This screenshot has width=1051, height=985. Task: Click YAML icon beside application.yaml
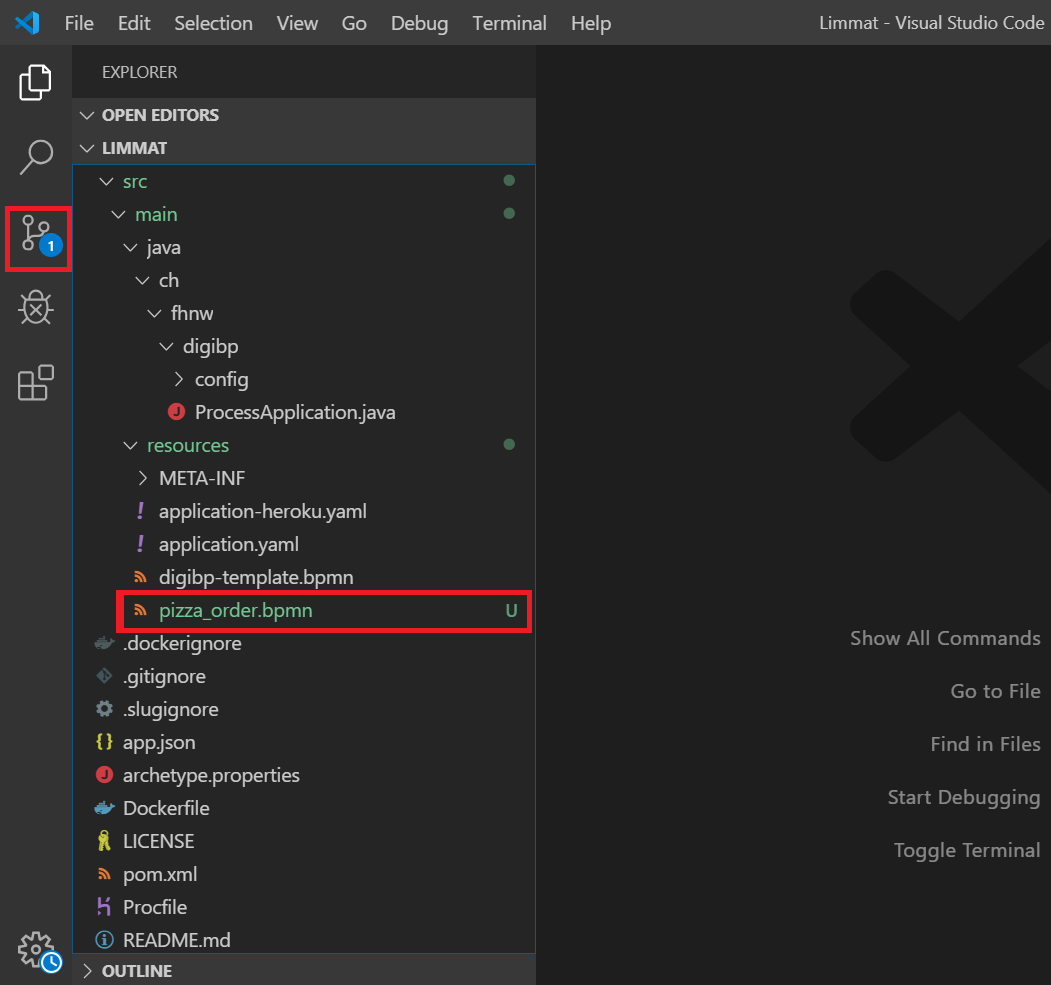(x=140, y=543)
